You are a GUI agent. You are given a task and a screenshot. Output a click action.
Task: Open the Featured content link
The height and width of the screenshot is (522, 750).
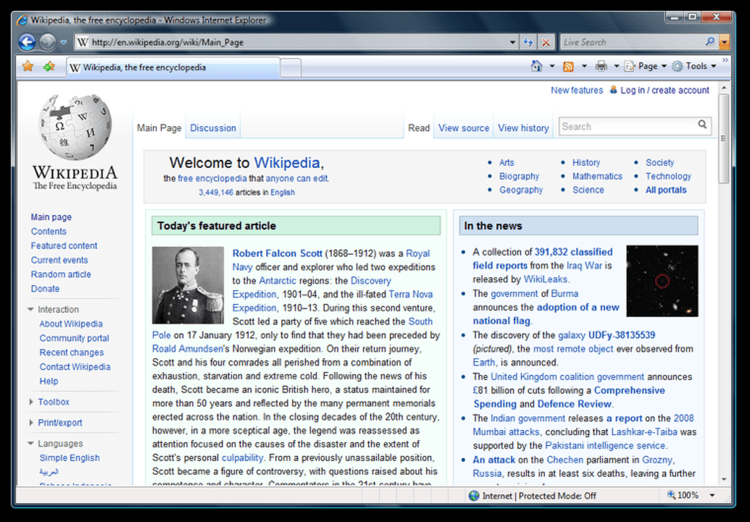coord(64,245)
